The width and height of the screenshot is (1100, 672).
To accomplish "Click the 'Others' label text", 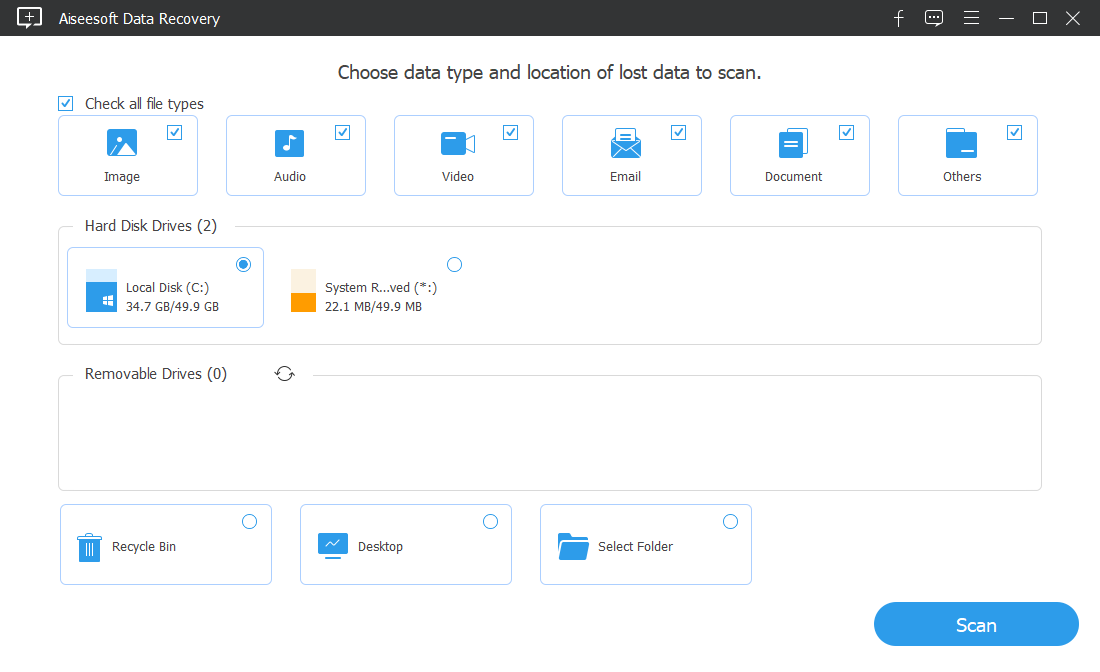I will pos(962,177).
